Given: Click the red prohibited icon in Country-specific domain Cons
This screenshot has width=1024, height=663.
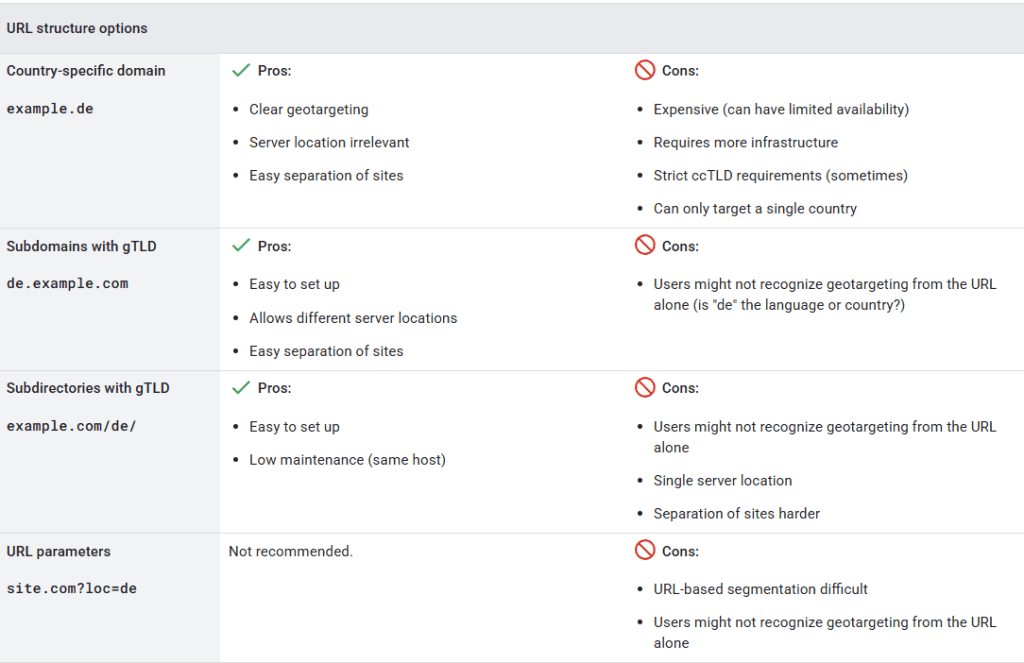Looking at the screenshot, I should [644, 71].
